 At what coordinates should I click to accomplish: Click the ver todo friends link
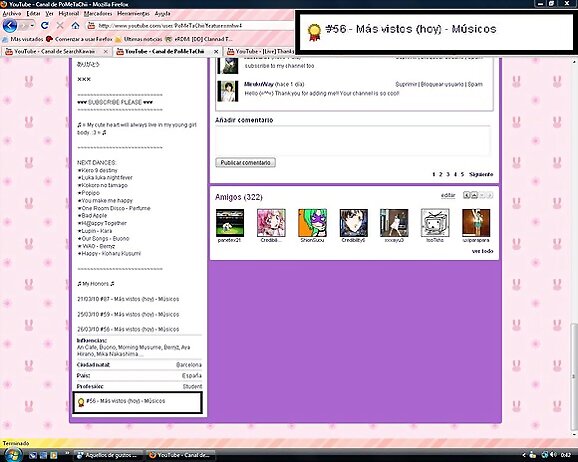pyautogui.click(x=482, y=251)
